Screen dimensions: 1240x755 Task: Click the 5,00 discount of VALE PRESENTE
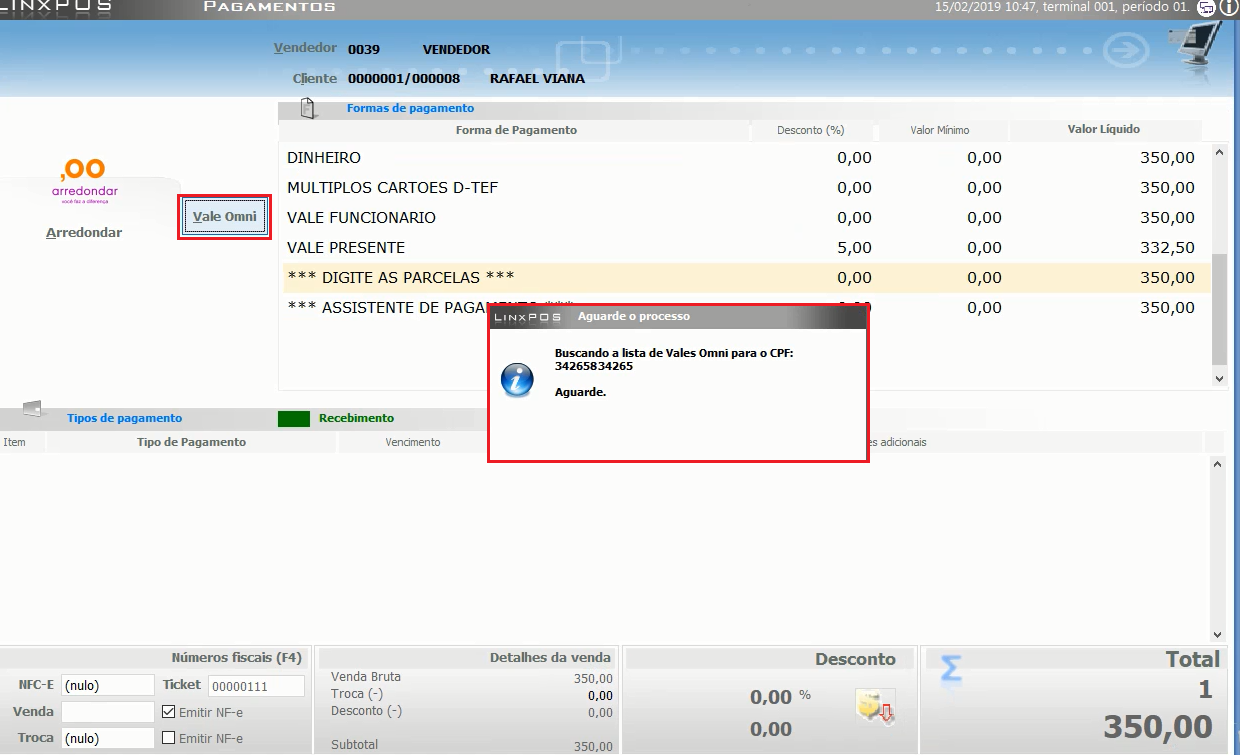pos(854,248)
